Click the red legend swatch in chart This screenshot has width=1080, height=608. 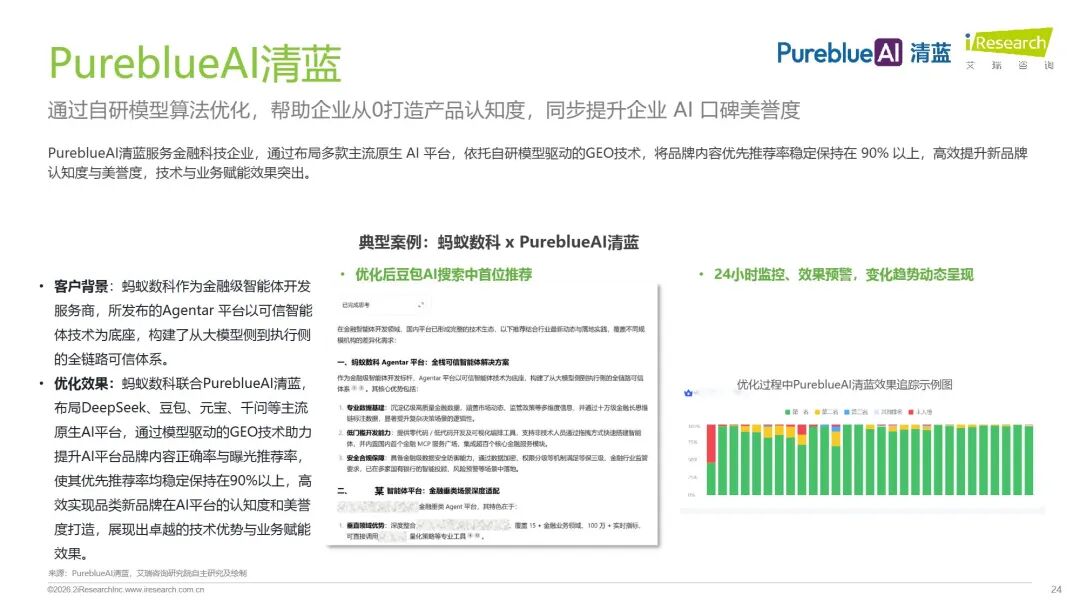tap(911, 412)
